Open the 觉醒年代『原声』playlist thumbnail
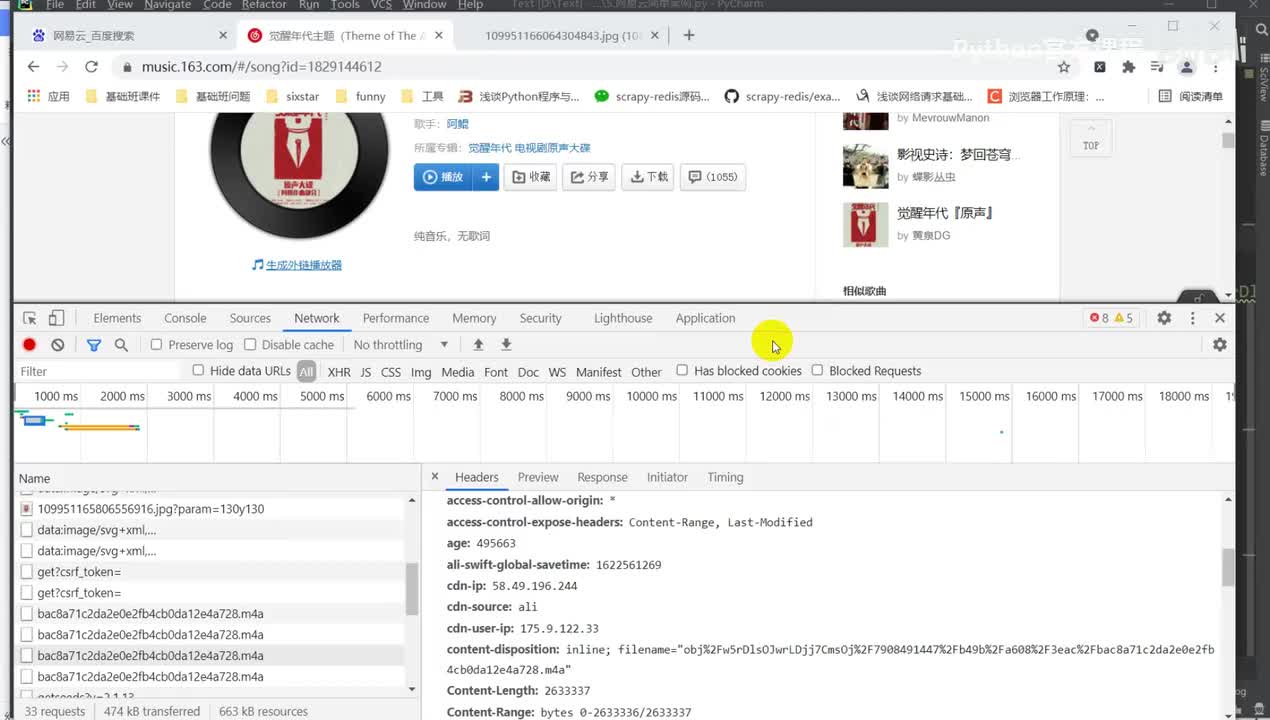The width and height of the screenshot is (1270, 720). click(865, 224)
